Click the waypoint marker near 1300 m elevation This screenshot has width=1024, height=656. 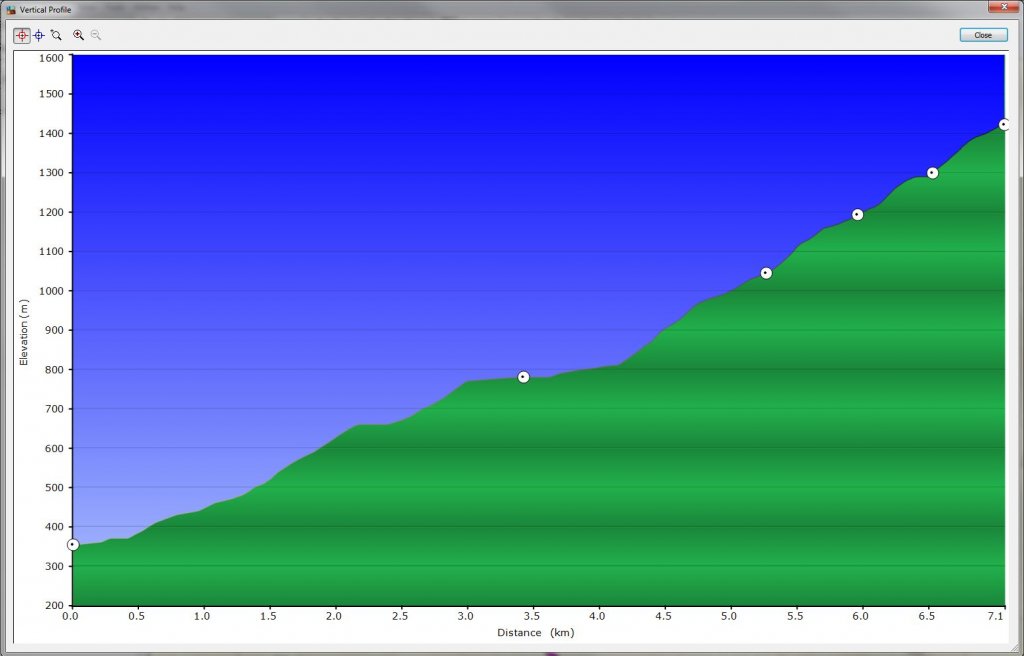pos(930,172)
